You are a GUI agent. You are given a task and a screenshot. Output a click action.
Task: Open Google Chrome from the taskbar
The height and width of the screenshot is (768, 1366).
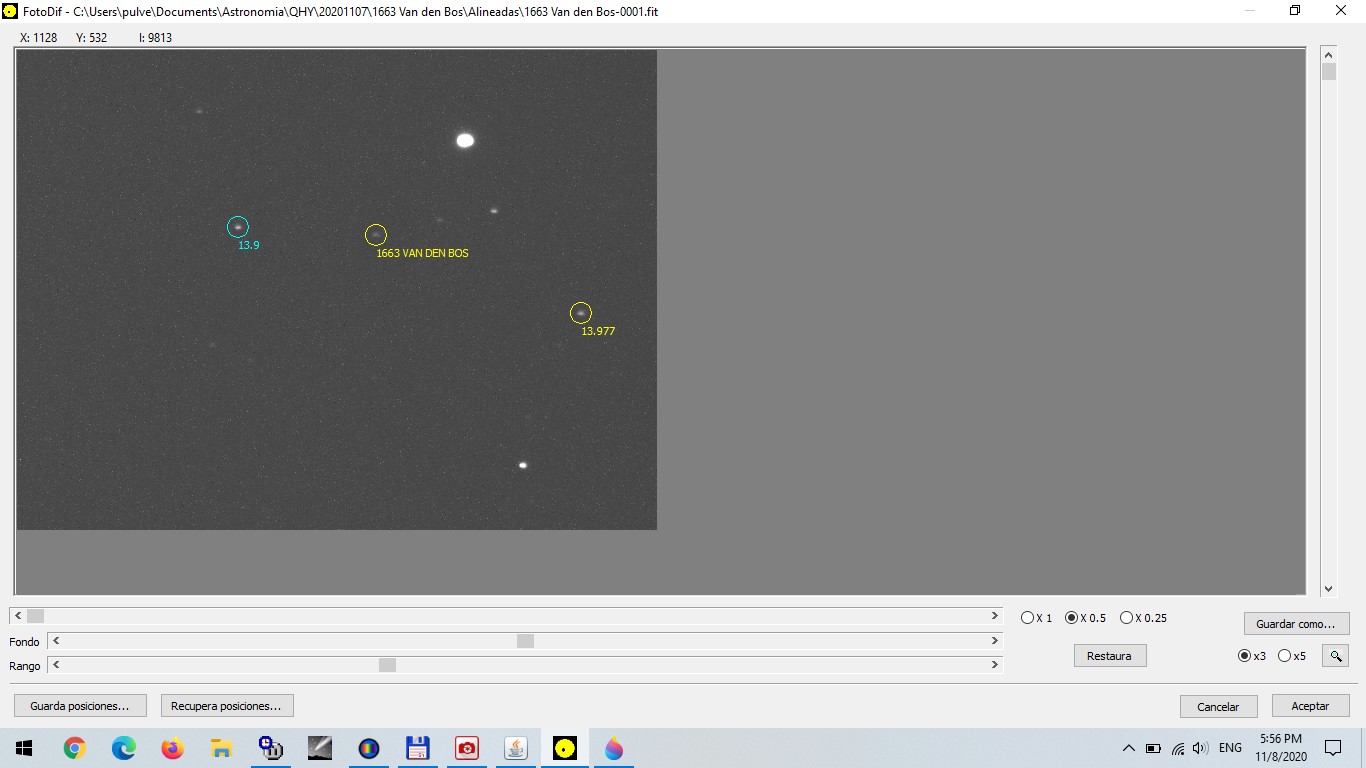(75, 748)
